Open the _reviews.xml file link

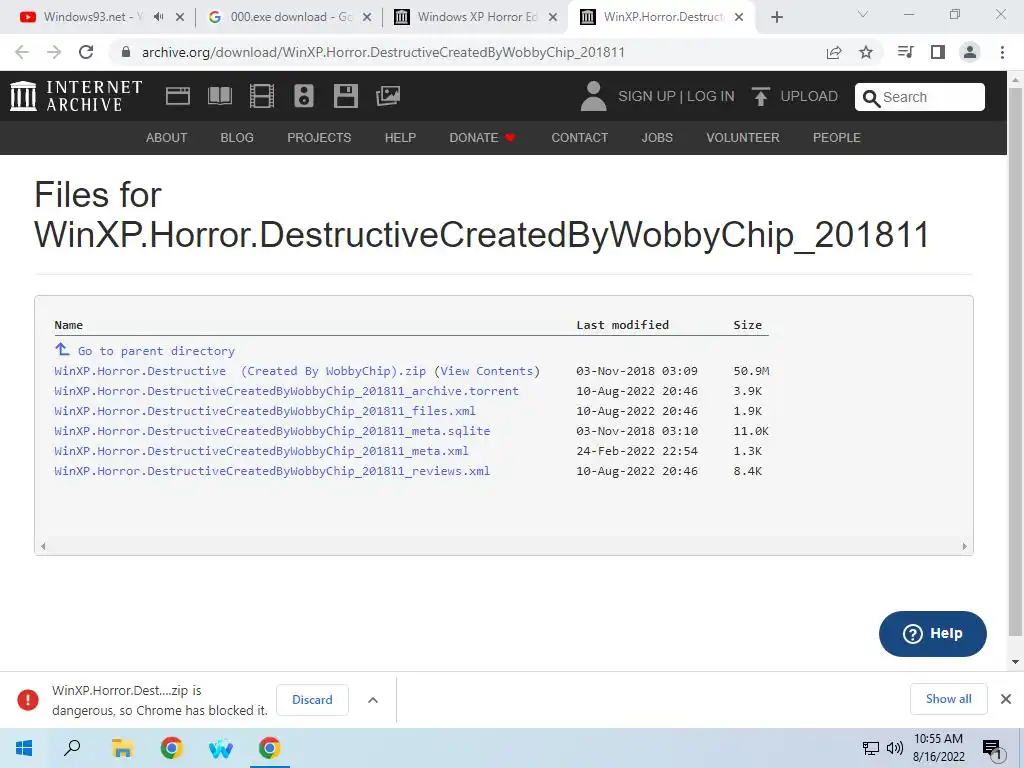(x=272, y=471)
